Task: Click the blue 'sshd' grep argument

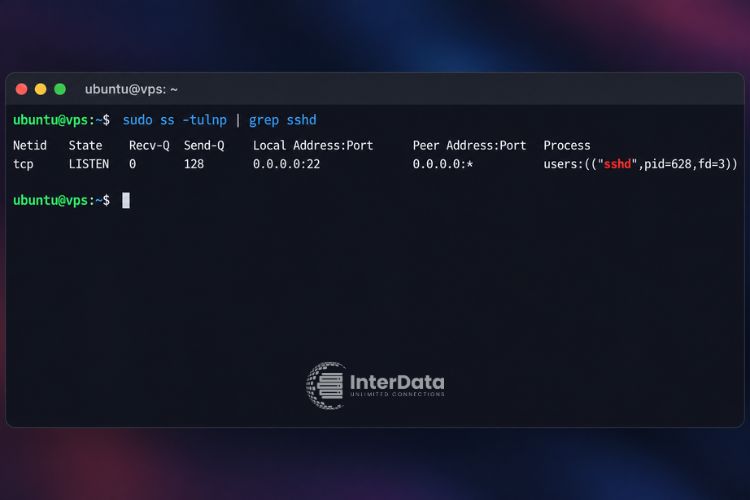Action: pyautogui.click(x=301, y=120)
